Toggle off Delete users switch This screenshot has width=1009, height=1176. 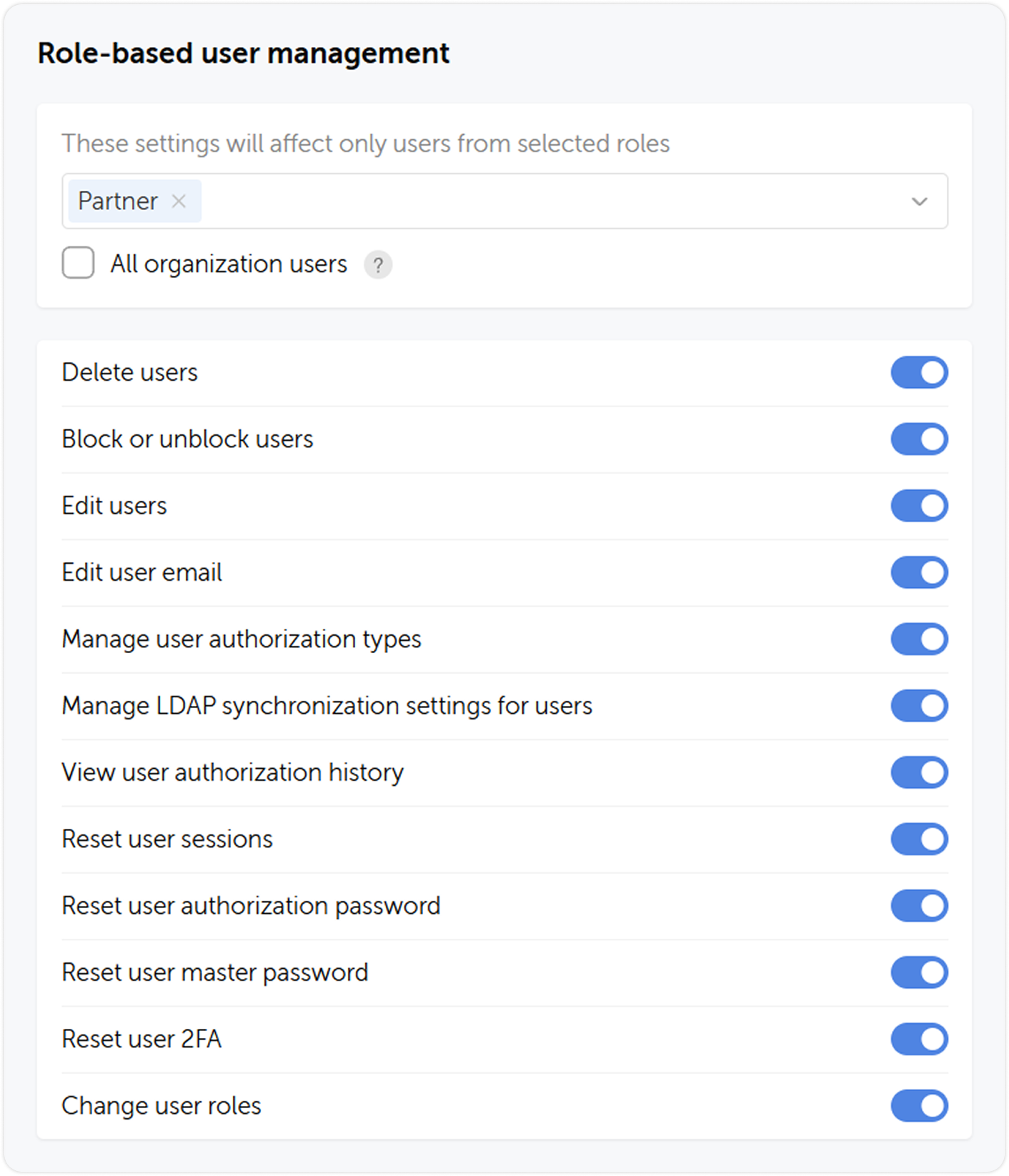coord(919,373)
